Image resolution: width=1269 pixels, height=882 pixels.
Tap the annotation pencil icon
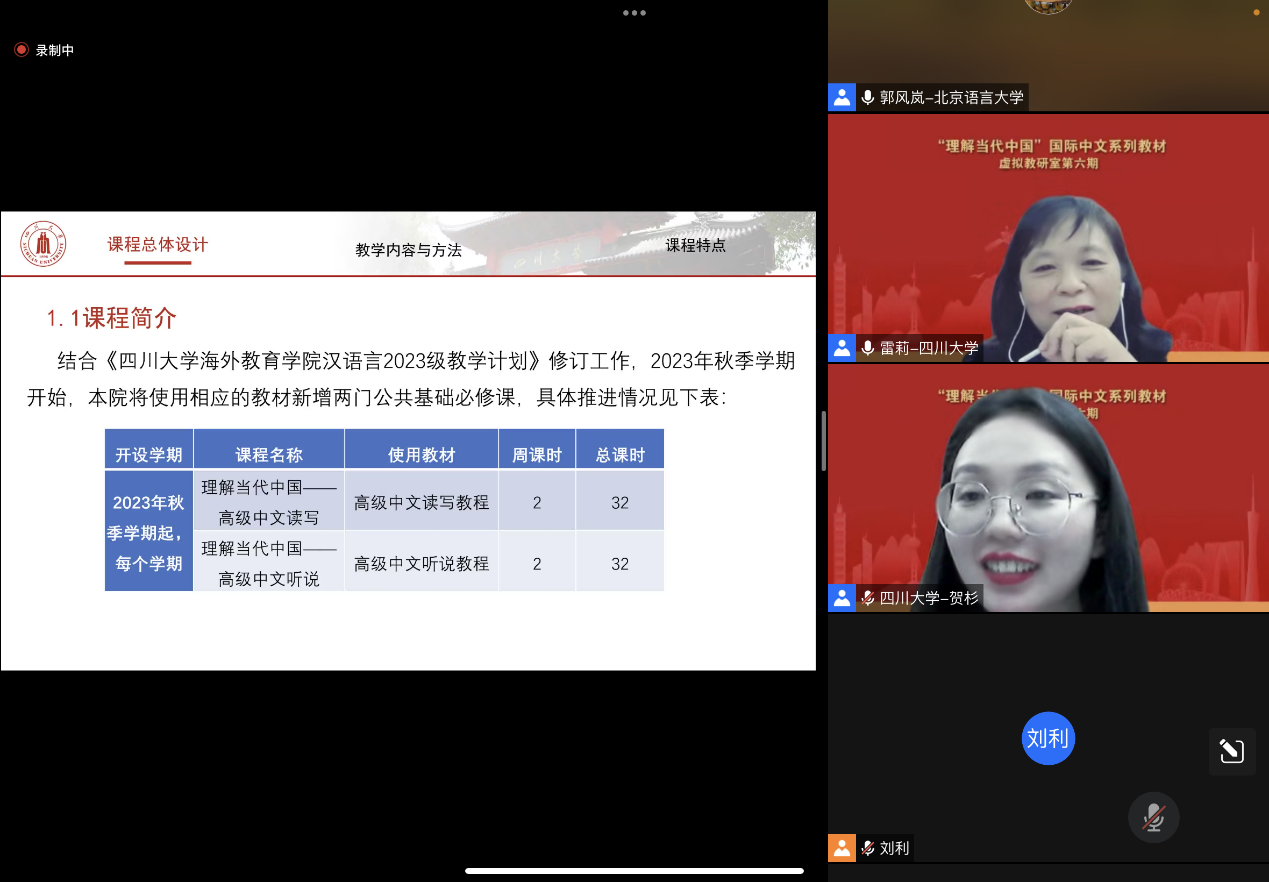pos(1231,751)
